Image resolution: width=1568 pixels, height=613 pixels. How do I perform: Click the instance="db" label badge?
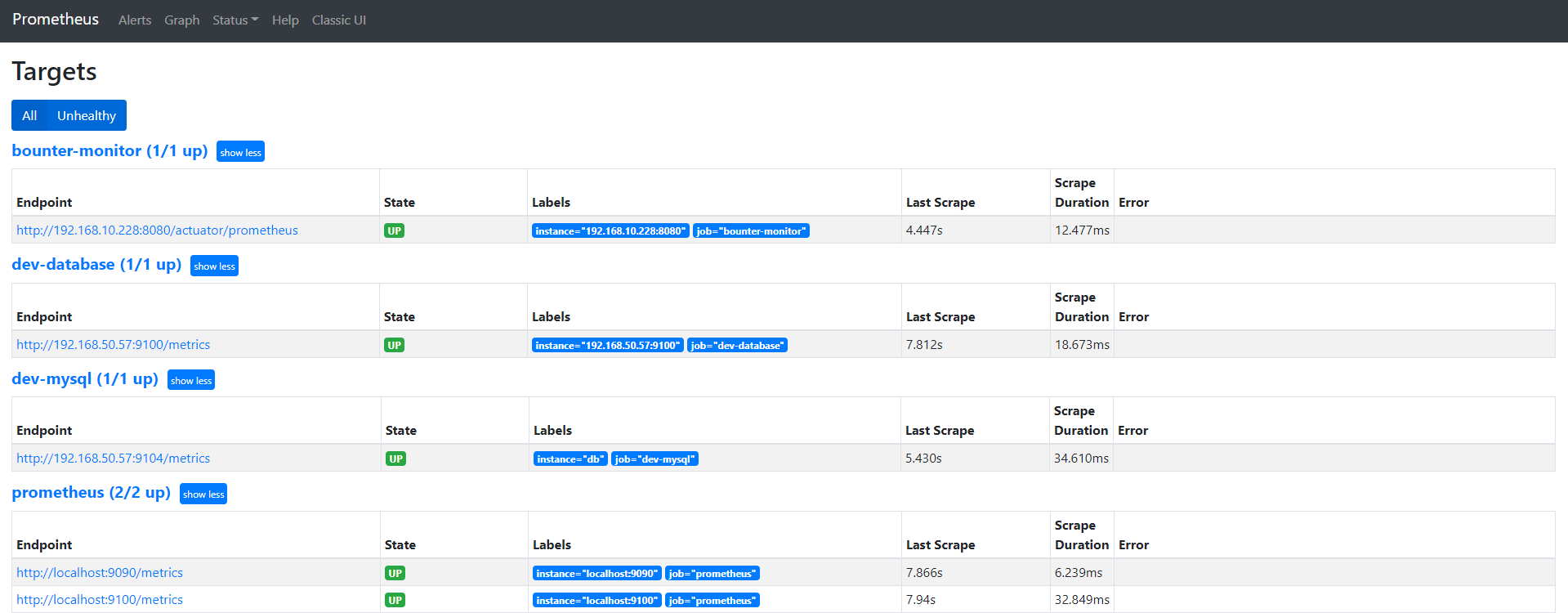click(x=570, y=459)
